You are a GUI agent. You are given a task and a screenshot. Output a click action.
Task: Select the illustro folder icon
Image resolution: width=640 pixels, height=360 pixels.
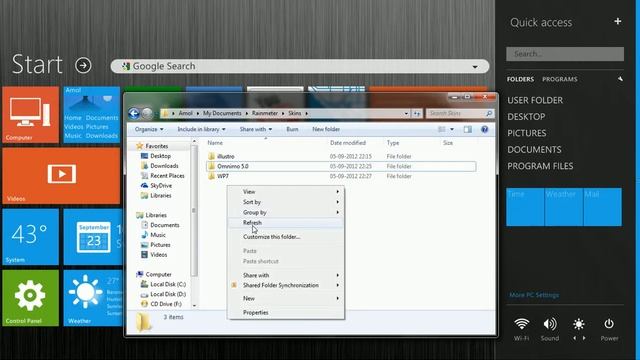[x=211, y=156]
